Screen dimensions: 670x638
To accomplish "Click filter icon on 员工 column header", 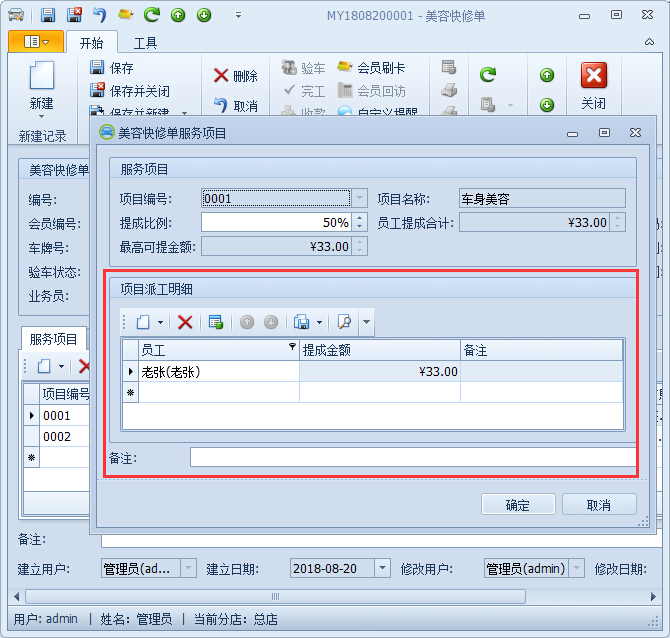I will [292, 348].
